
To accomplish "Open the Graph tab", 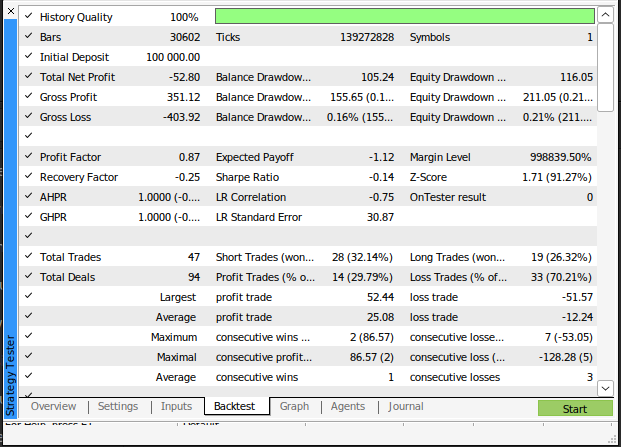I will [x=294, y=406].
